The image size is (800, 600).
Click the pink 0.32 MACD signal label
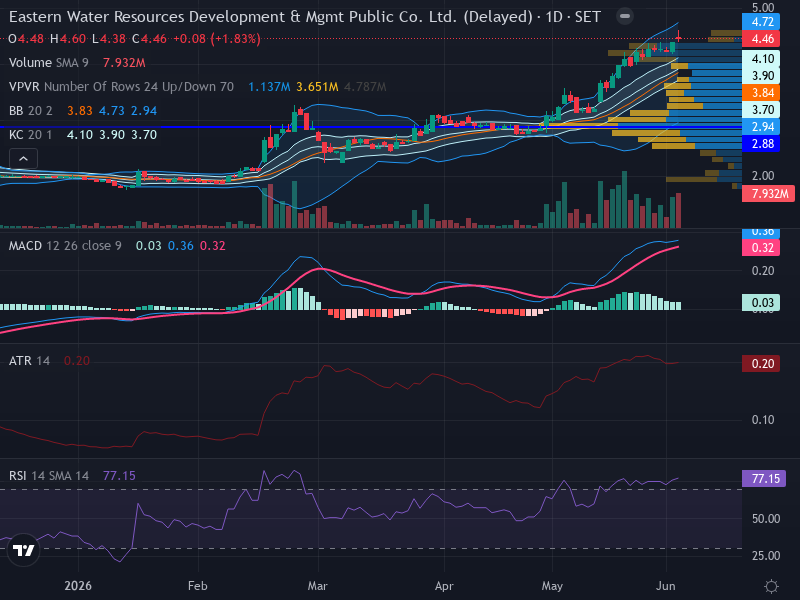tap(761, 248)
